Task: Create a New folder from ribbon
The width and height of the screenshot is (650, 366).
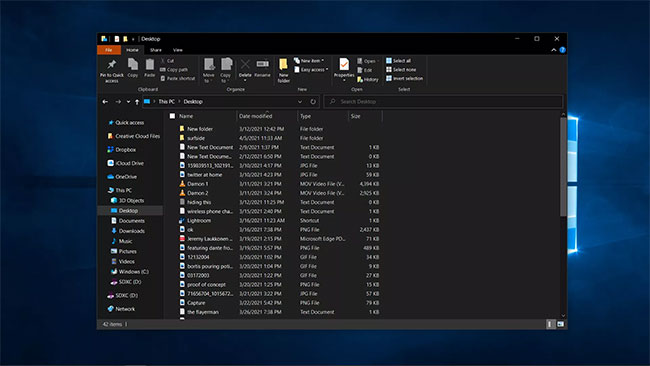Action: (284, 70)
